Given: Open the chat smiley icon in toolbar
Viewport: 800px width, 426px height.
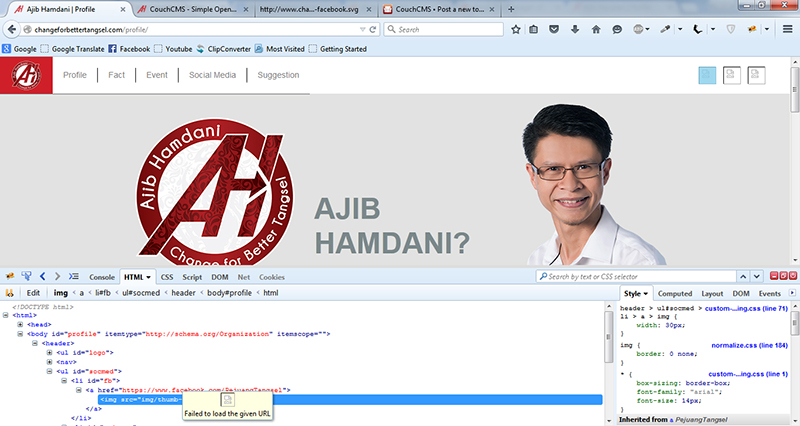Looking at the screenshot, I should click(x=617, y=30).
